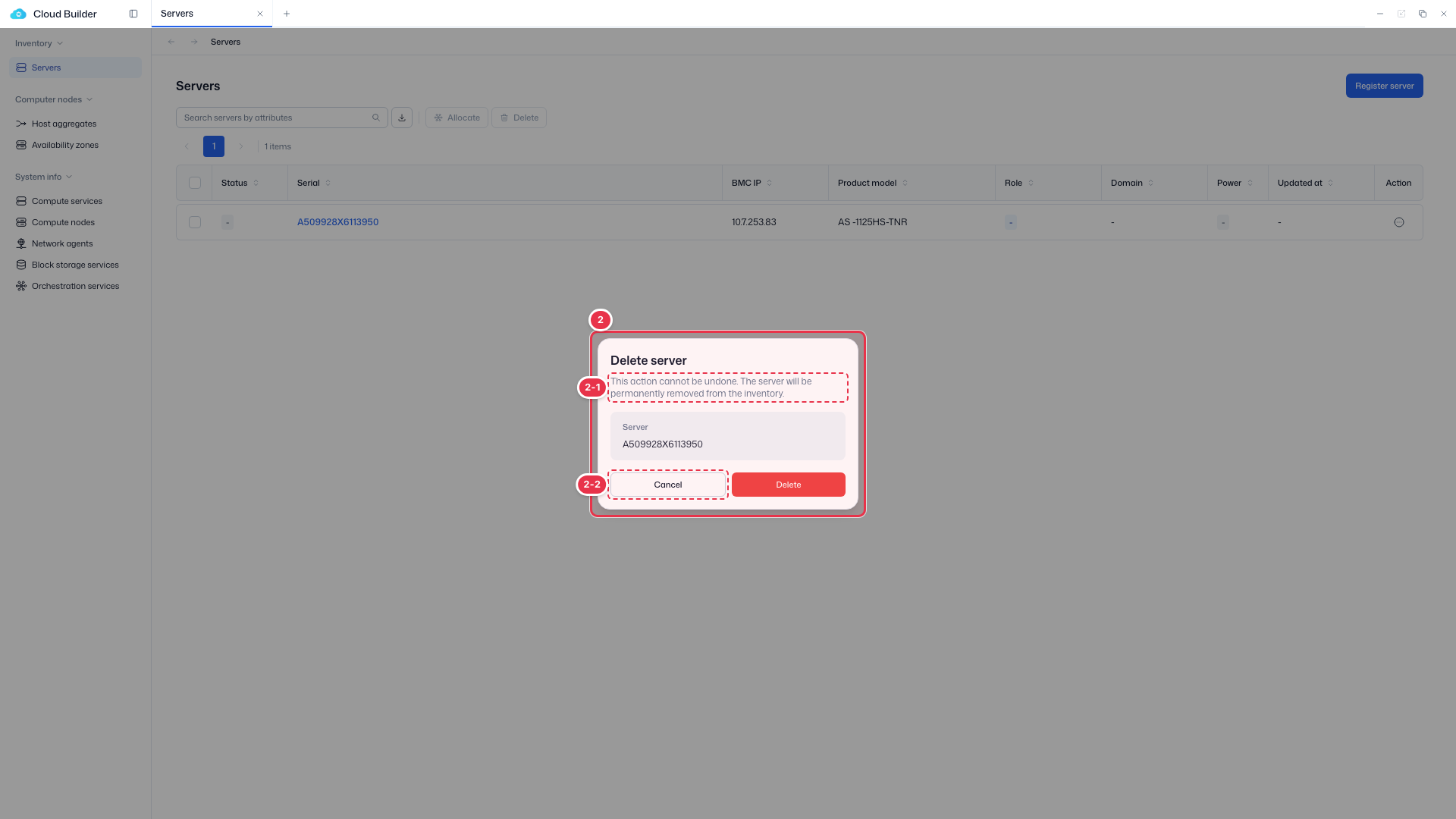
Task: Go back using the left arrow
Action: point(171,42)
